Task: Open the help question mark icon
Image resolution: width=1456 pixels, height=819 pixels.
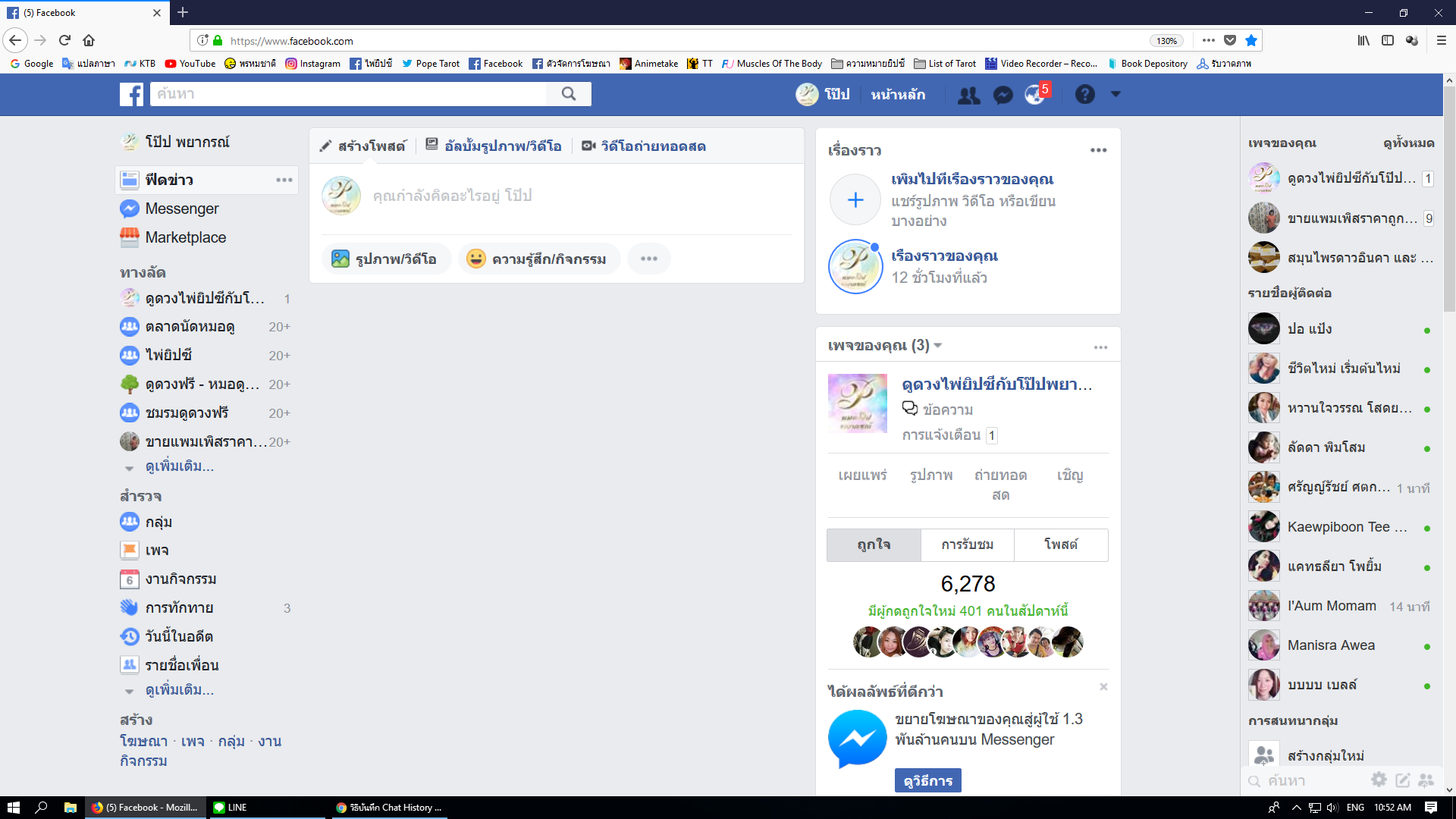Action: 1085,94
